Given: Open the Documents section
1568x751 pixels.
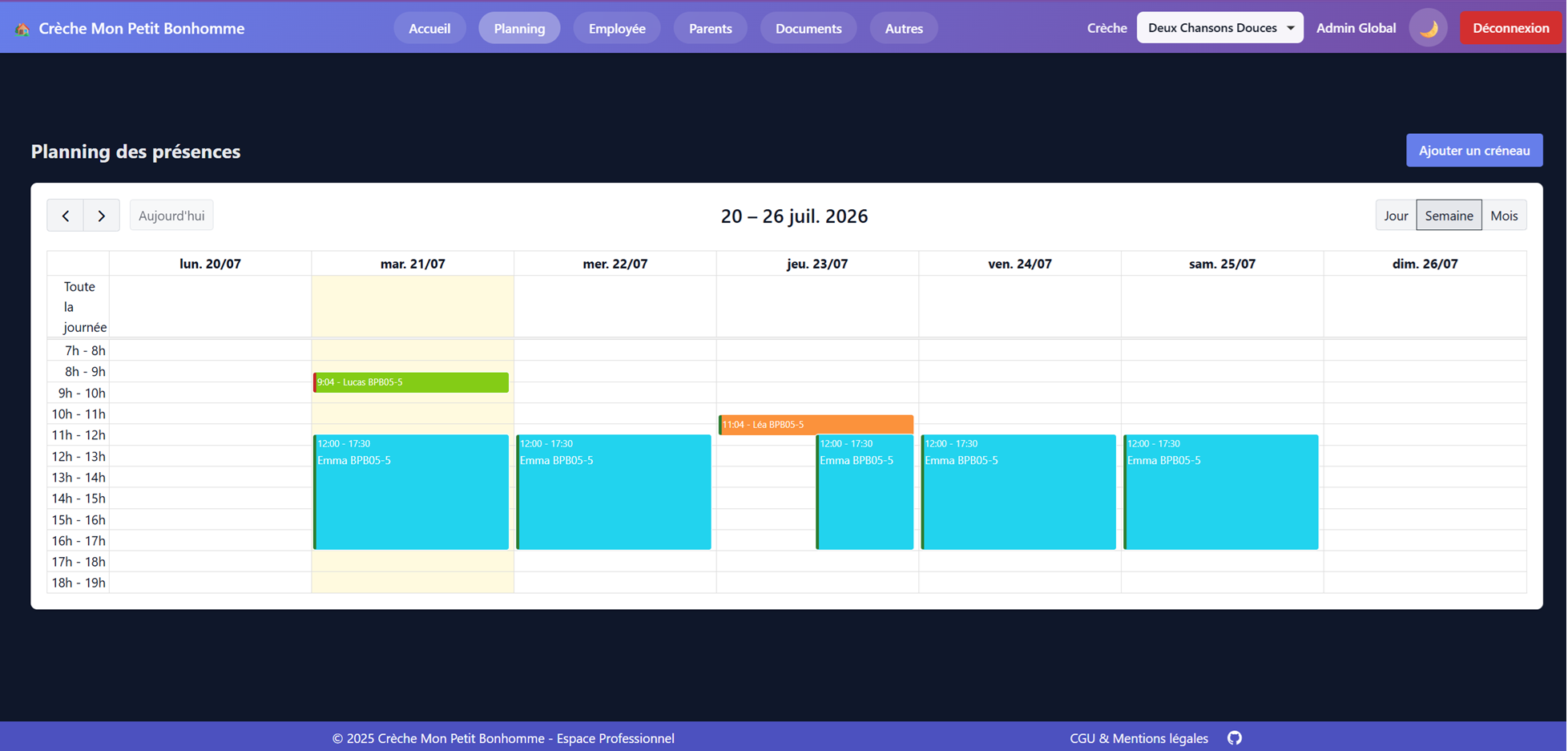Looking at the screenshot, I should click(x=808, y=28).
